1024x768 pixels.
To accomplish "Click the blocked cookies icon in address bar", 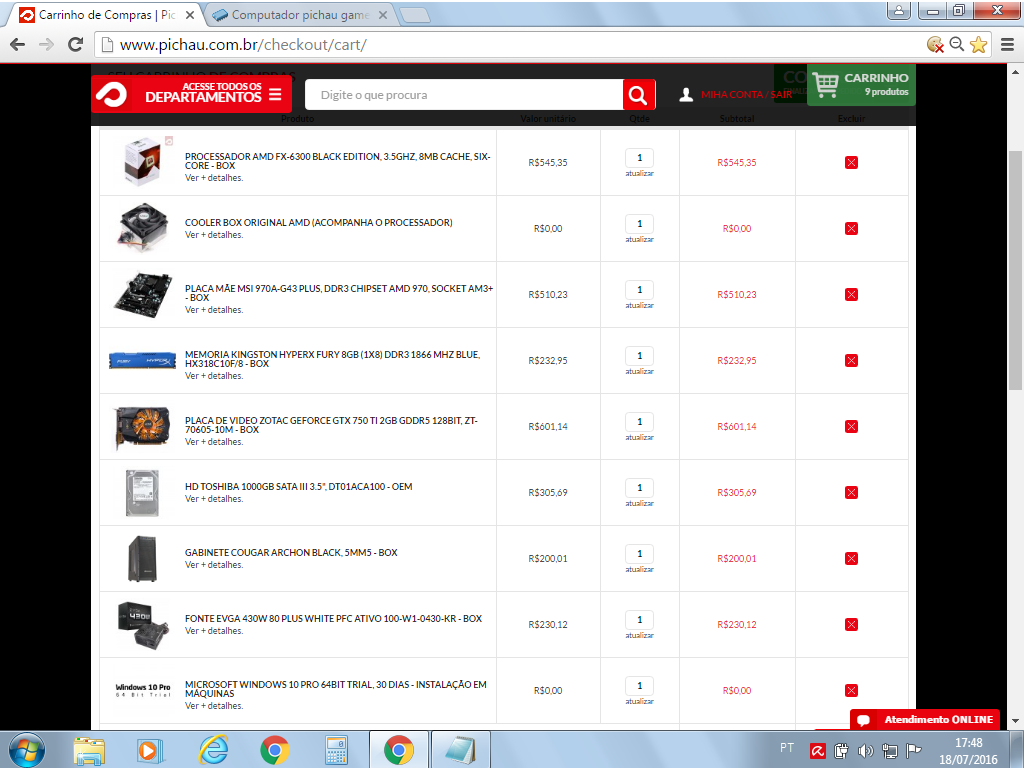I will coord(935,44).
